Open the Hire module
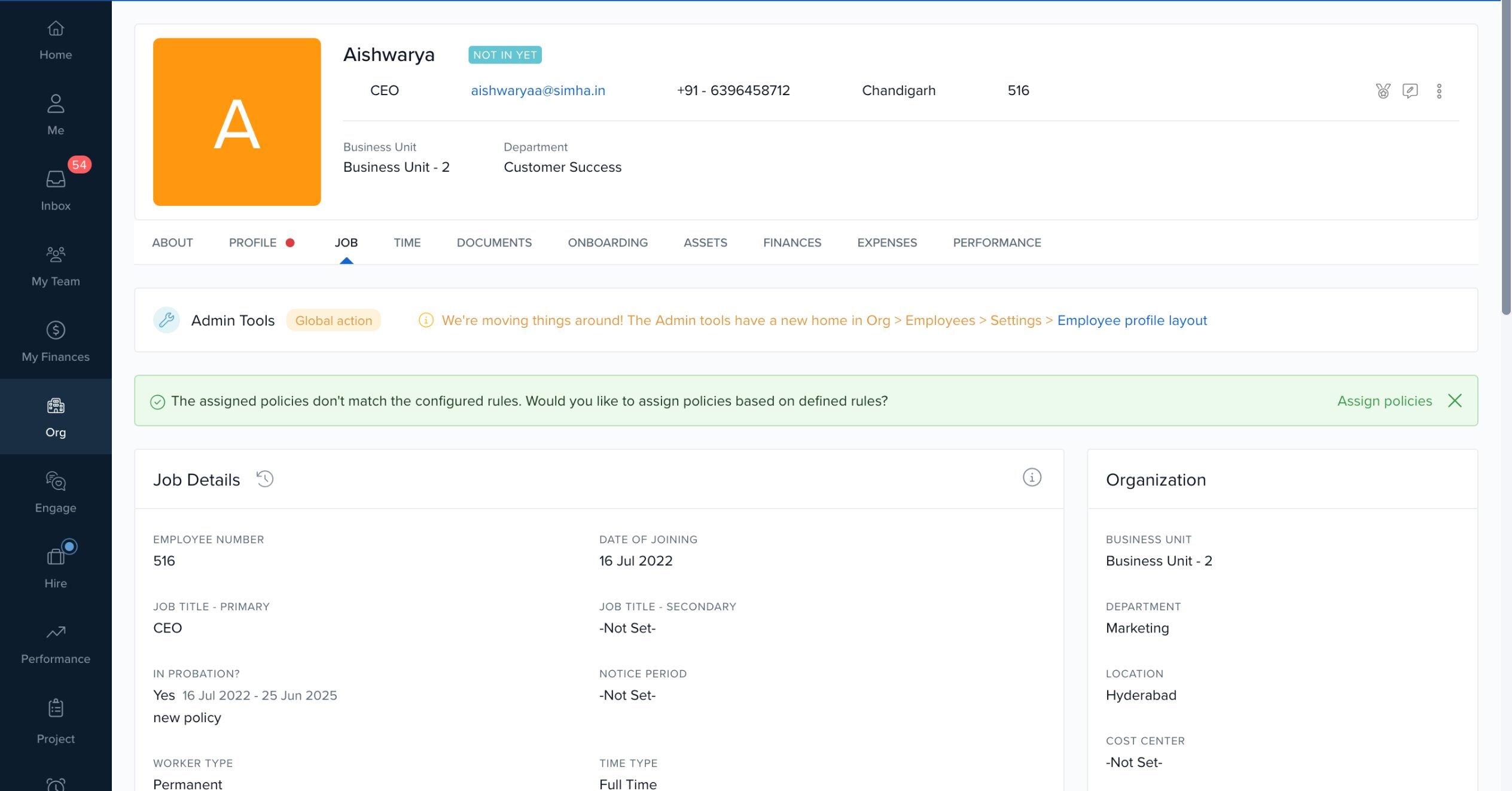This screenshot has width=1512, height=791. coord(56,568)
